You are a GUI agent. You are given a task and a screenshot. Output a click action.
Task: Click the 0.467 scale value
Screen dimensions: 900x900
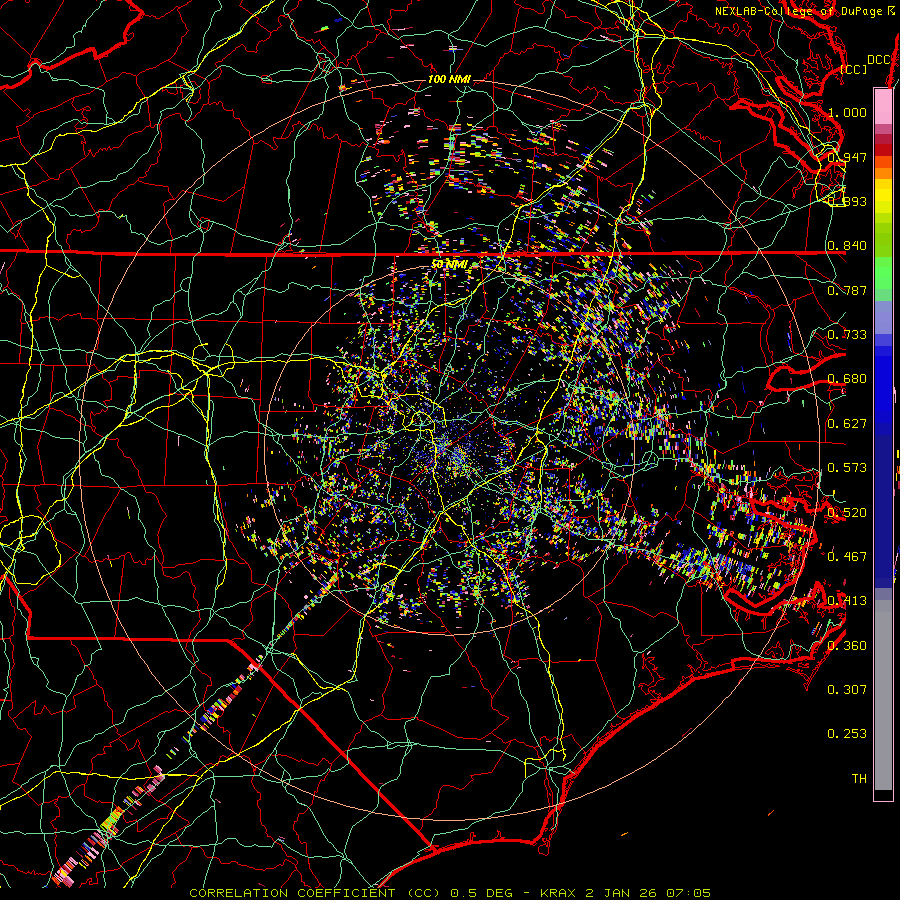[847, 556]
